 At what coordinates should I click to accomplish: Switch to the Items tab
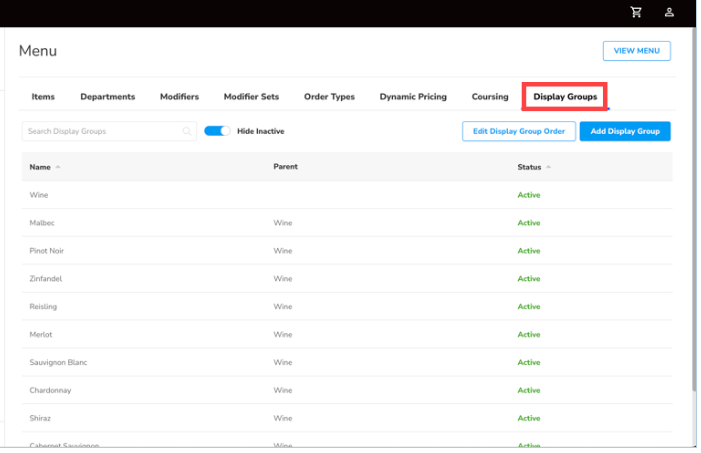[x=43, y=97]
